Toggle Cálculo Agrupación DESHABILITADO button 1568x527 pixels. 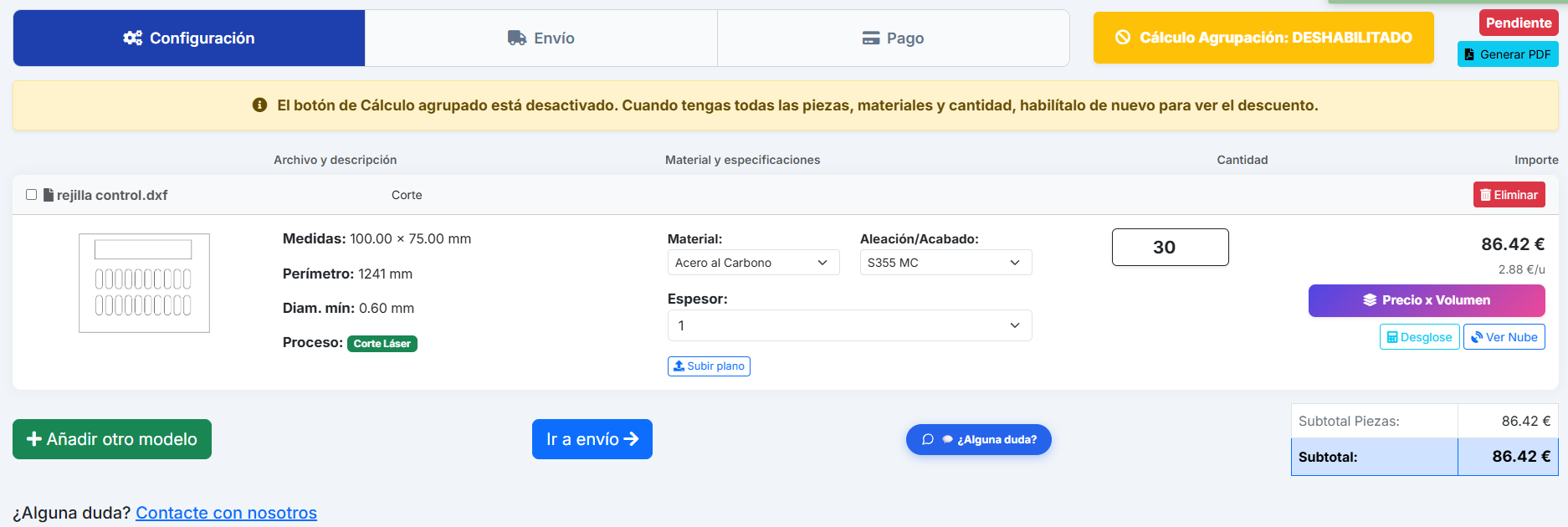pyautogui.click(x=1263, y=38)
